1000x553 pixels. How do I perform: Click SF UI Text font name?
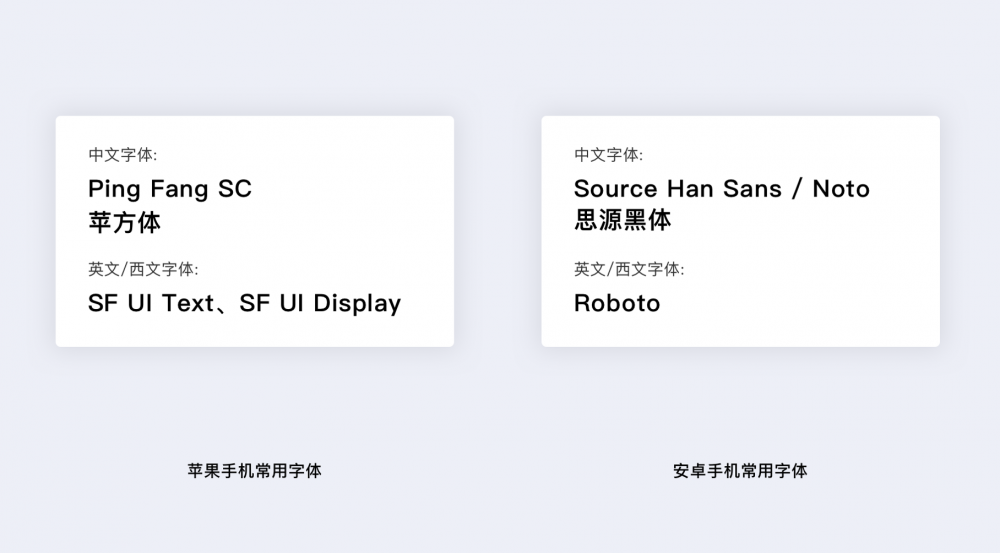tap(150, 303)
